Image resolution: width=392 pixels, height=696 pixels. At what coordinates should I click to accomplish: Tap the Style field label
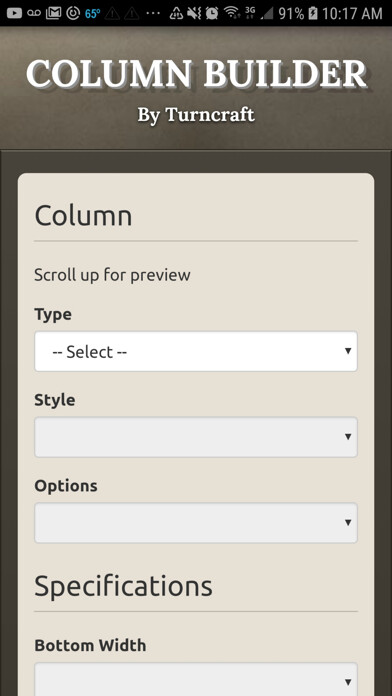(x=55, y=400)
